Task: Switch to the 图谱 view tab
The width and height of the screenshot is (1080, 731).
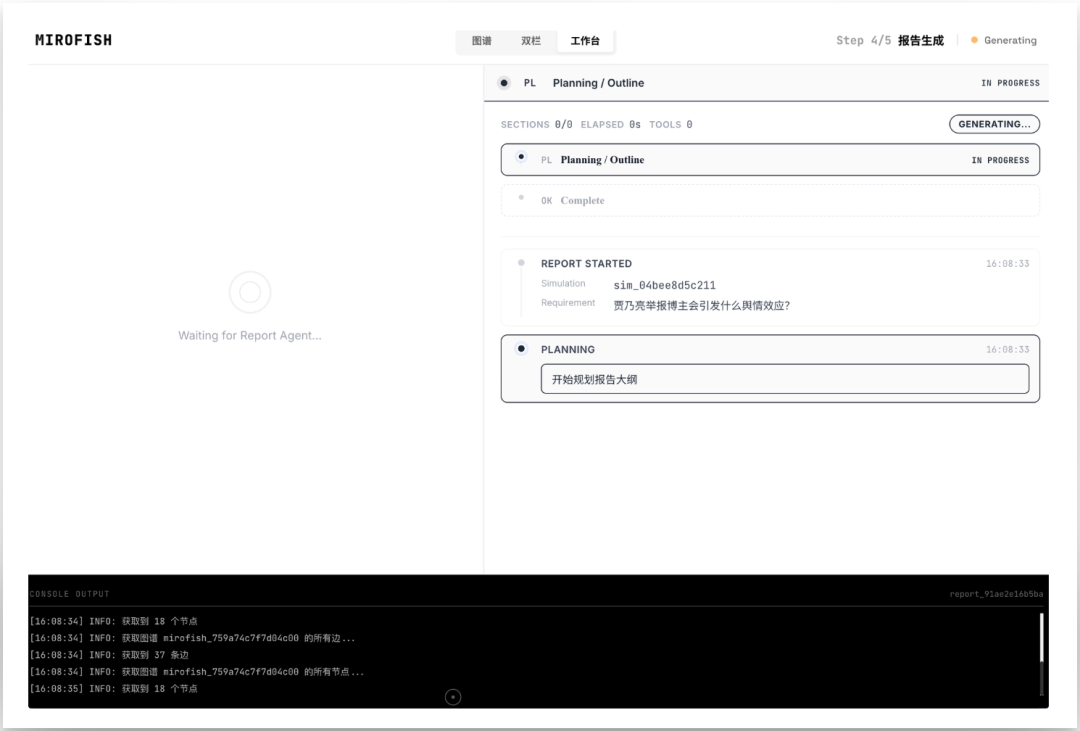Action: tap(481, 41)
